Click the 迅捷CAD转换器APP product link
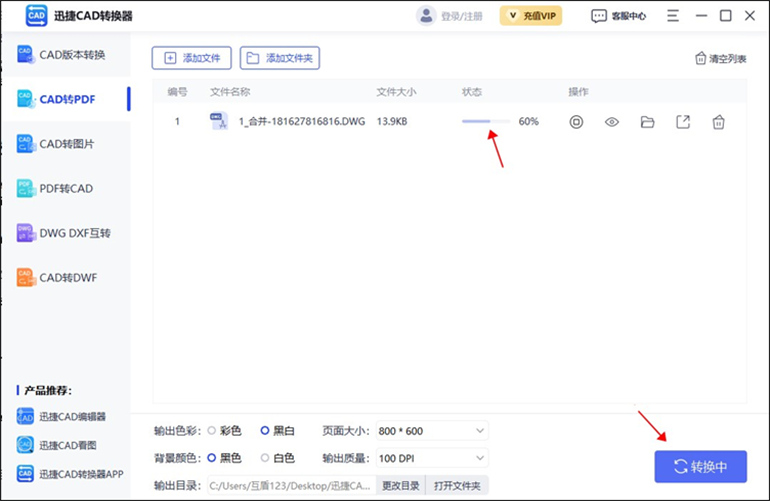Image resolution: width=770 pixels, height=501 pixels. (82, 473)
